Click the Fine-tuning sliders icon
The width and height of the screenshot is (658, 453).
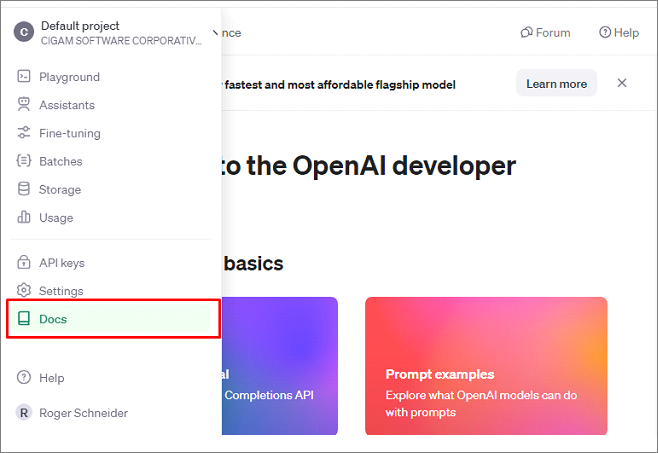click(x=24, y=133)
